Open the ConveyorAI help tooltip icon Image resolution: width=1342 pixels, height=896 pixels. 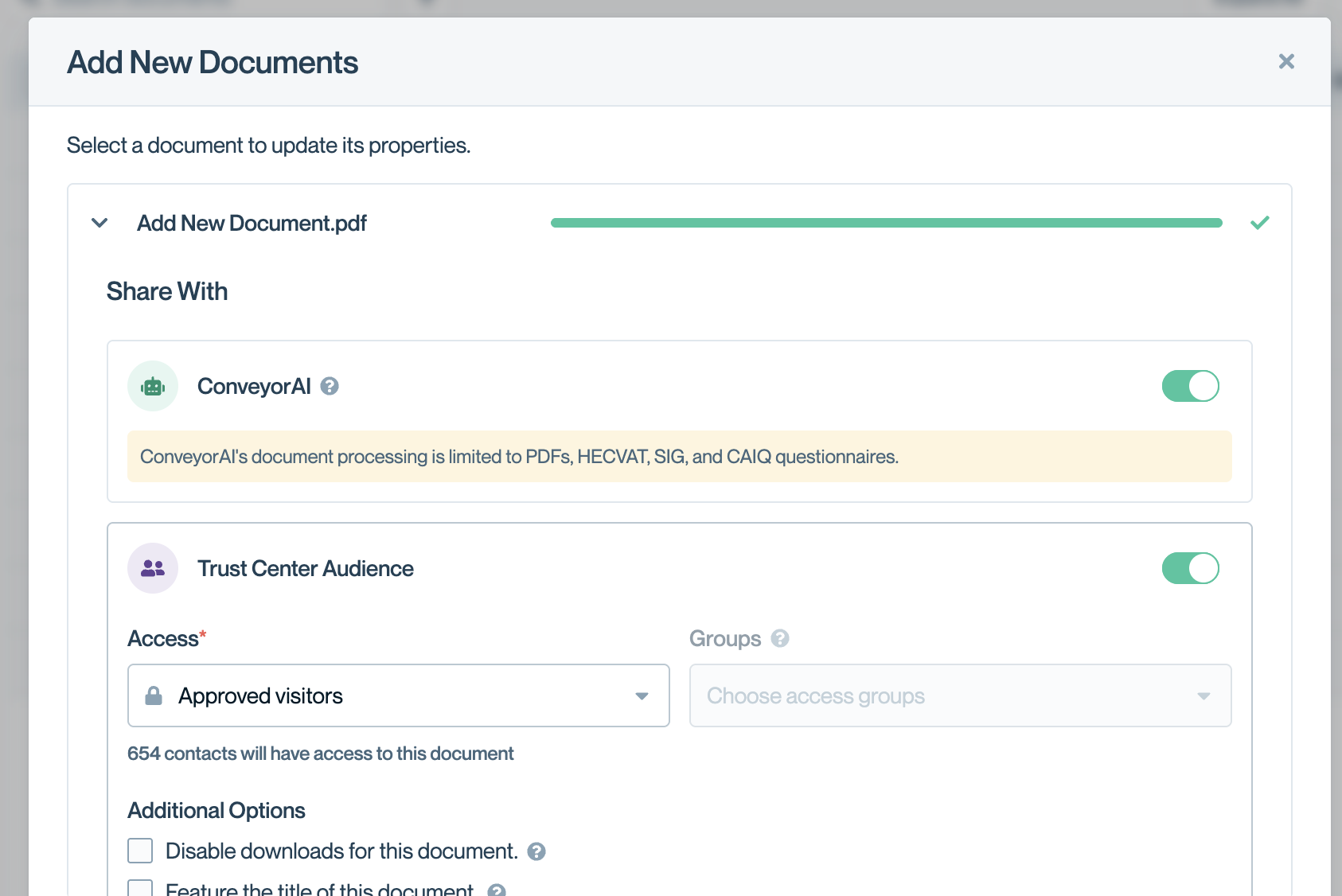pyautogui.click(x=330, y=386)
